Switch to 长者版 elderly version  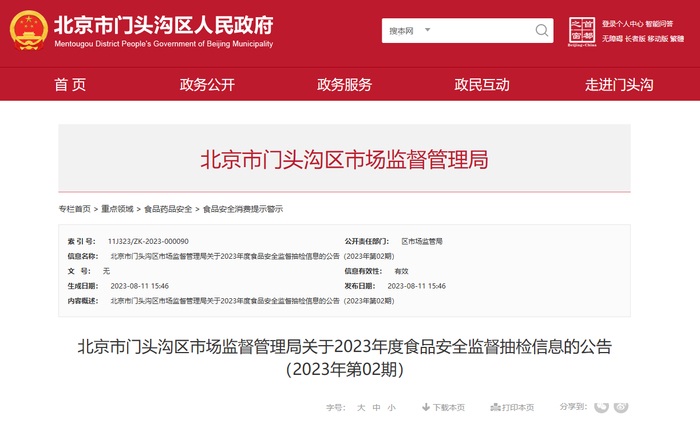[635, 39]
